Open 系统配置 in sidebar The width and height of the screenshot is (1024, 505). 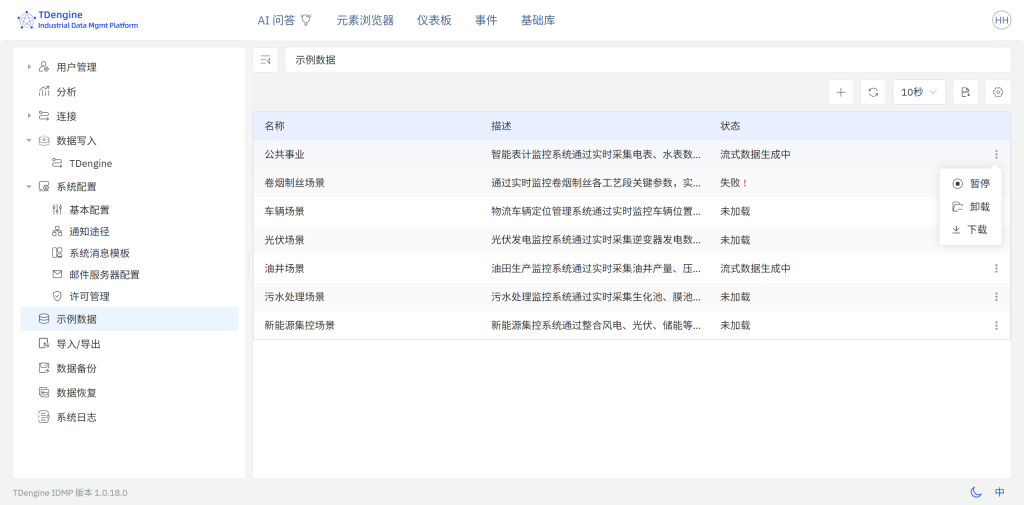point(76,187)
